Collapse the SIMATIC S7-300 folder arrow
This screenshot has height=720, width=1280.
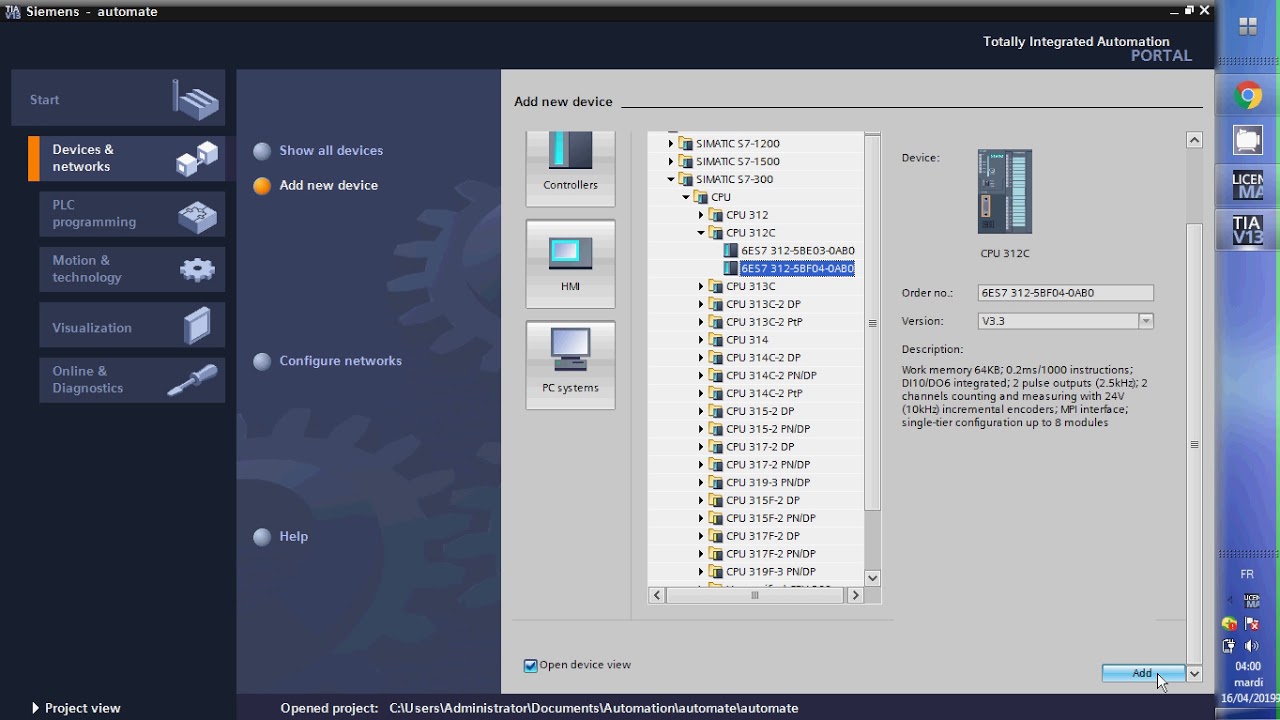point(671,179)
